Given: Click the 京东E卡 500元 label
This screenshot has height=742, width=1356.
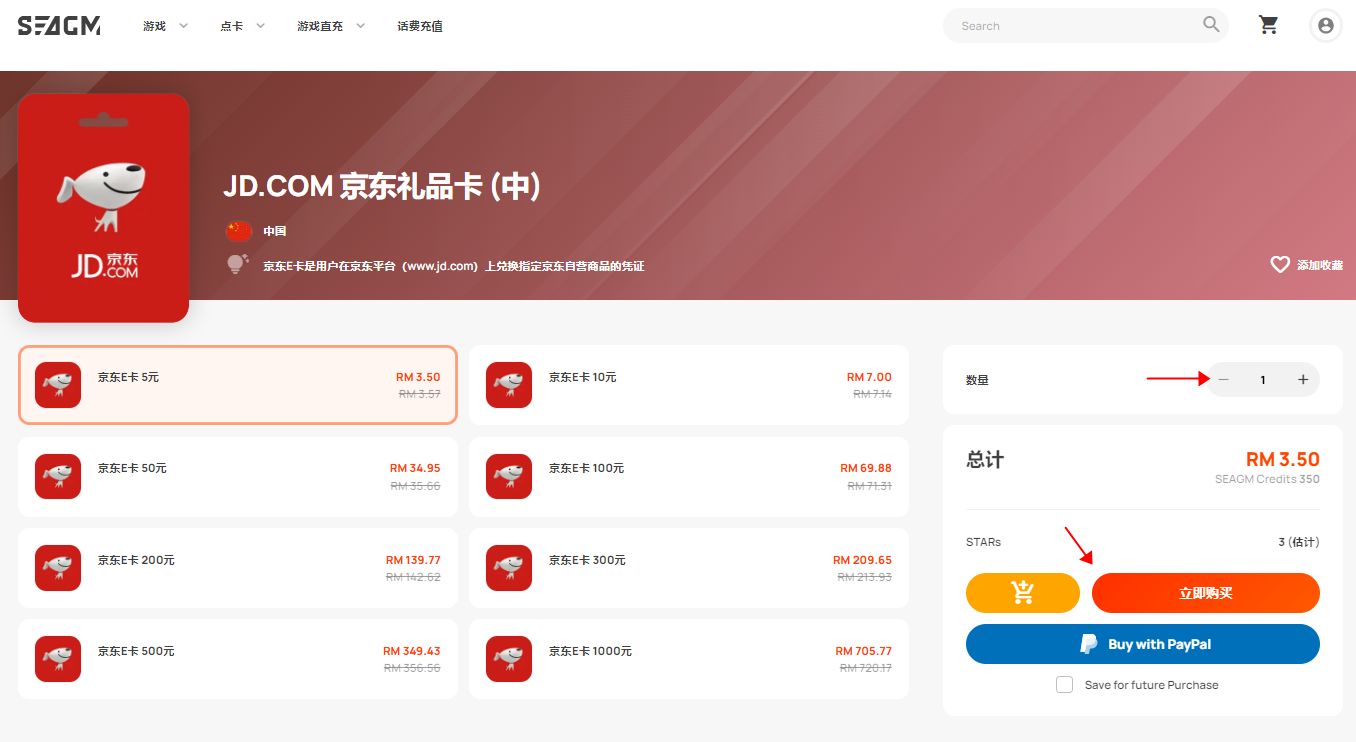Looking at the screenshot, I should (136, 651).
